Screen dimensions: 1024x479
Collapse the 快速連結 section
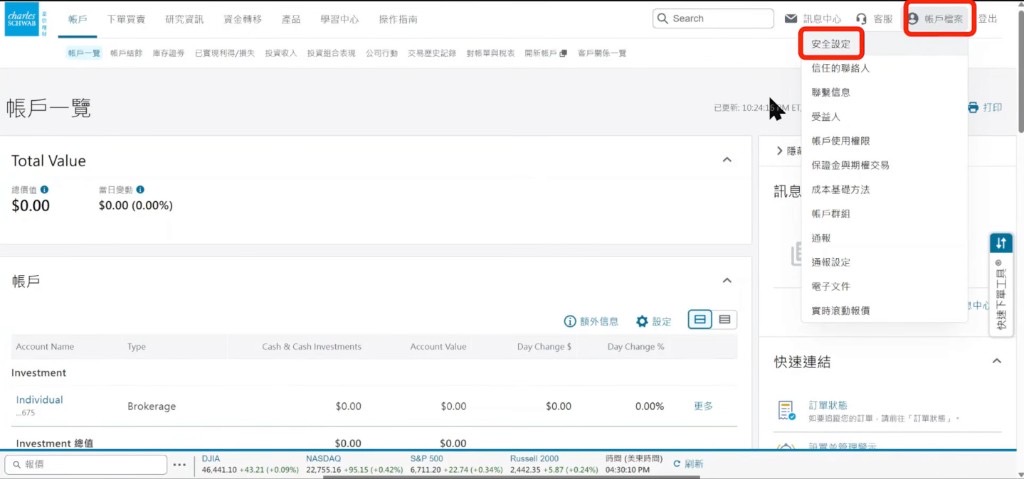997,361
